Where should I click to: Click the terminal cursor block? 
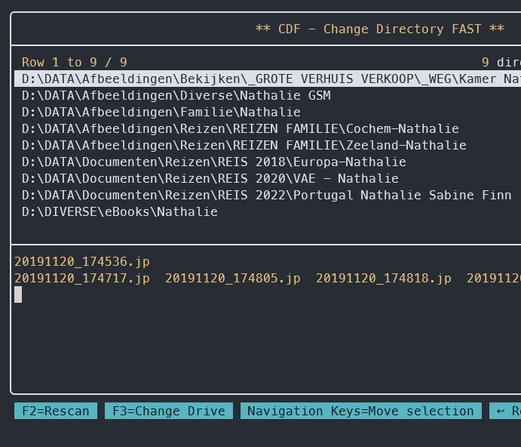click(x=18, y=295)
